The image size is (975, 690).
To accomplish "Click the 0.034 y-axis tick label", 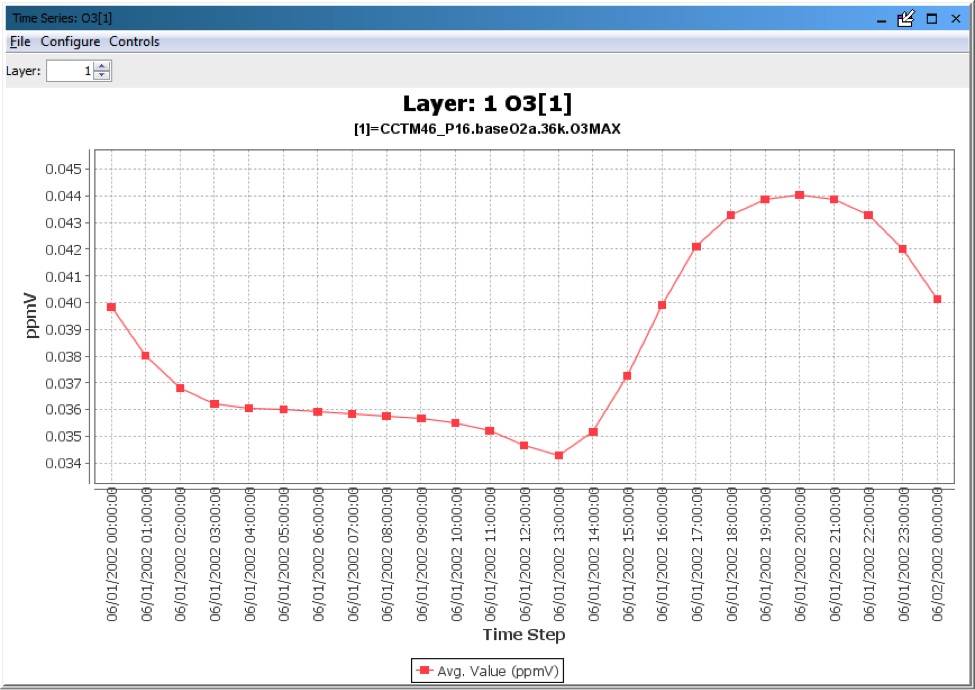I will pos(63,463).
